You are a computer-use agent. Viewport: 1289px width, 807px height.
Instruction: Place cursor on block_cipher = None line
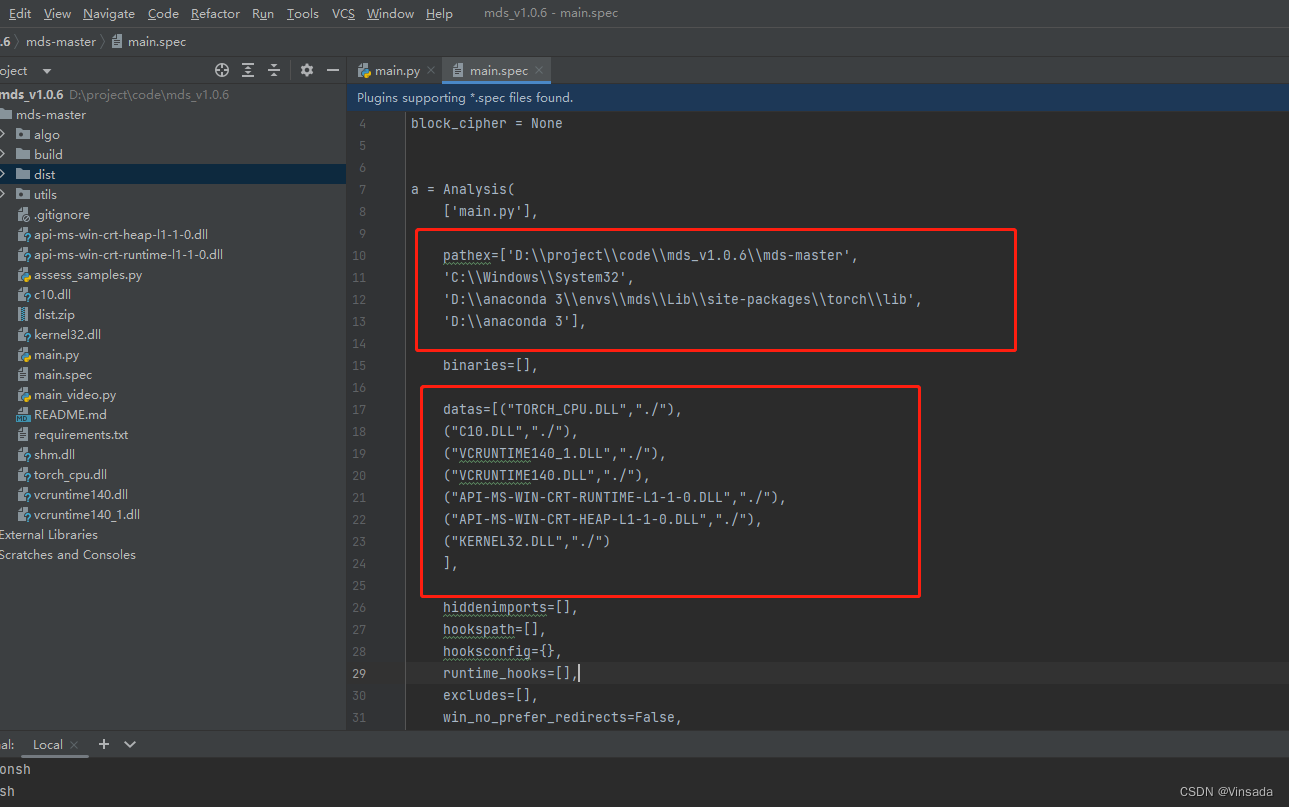(x=486, y=123)
